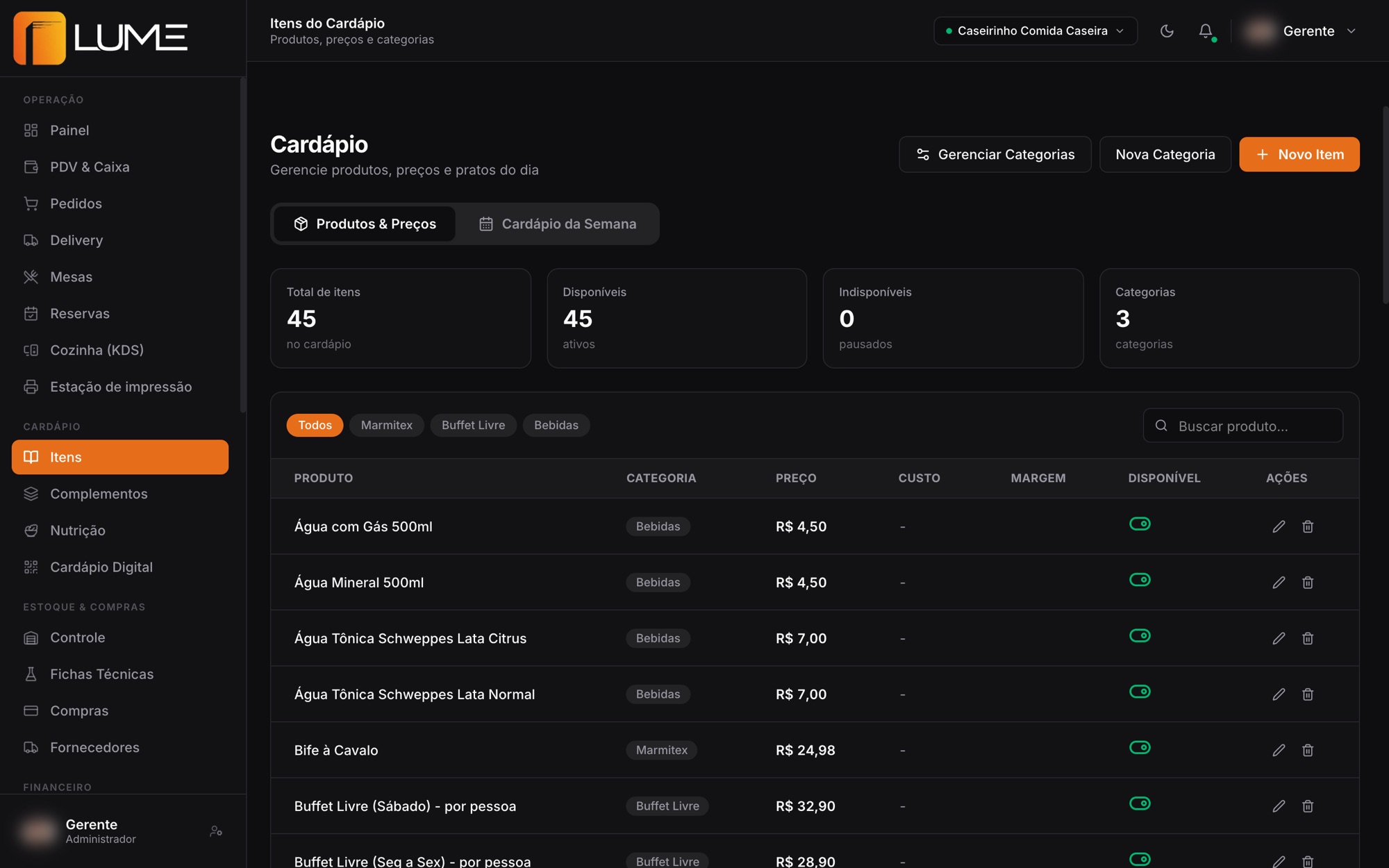Click the LUME logo

pyautogui.click(x=101, y=37)
